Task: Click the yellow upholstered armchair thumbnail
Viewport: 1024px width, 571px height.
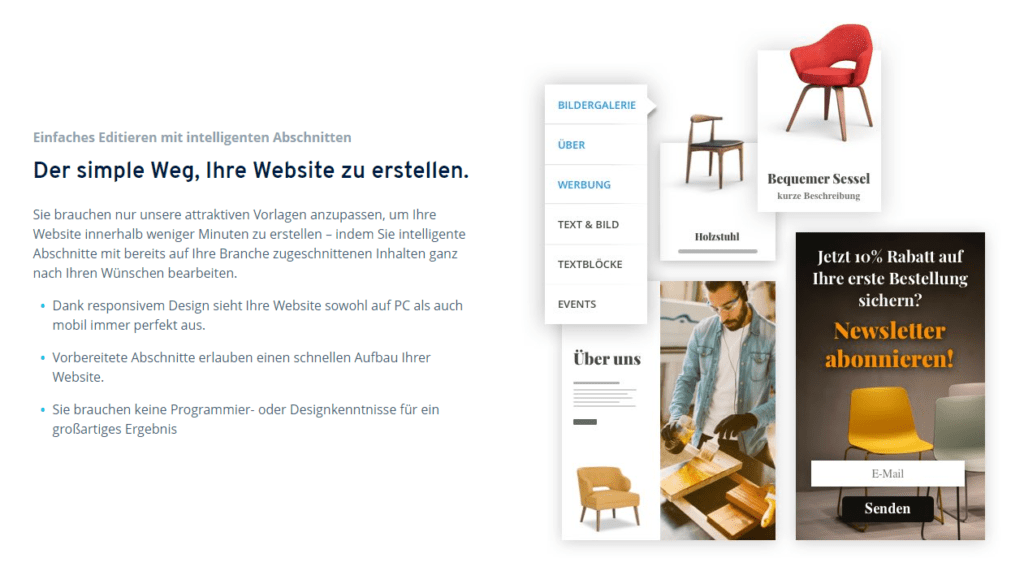Action: (x=608, y=497)
